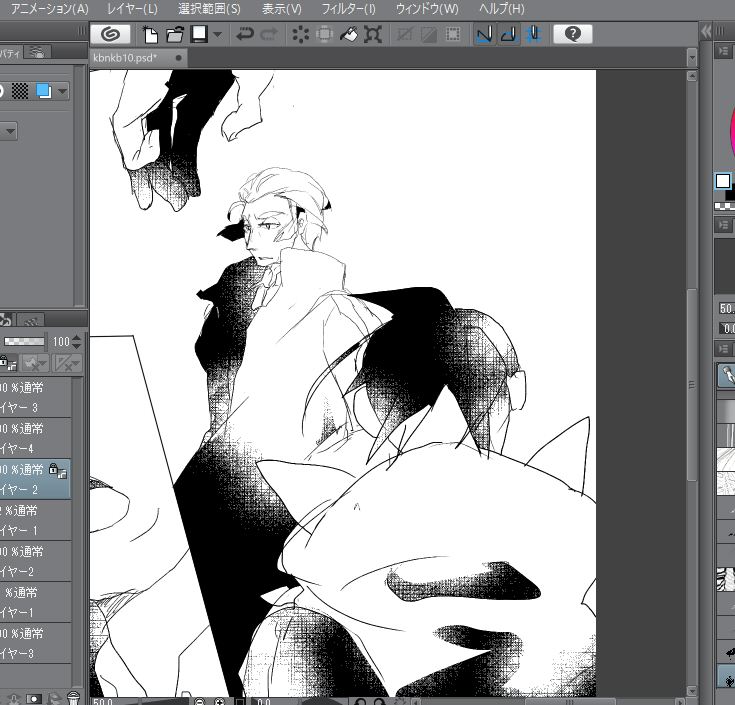Create layer mask with bottom mask icon
This screenshot has width=735, height=705.
(33, 698)
